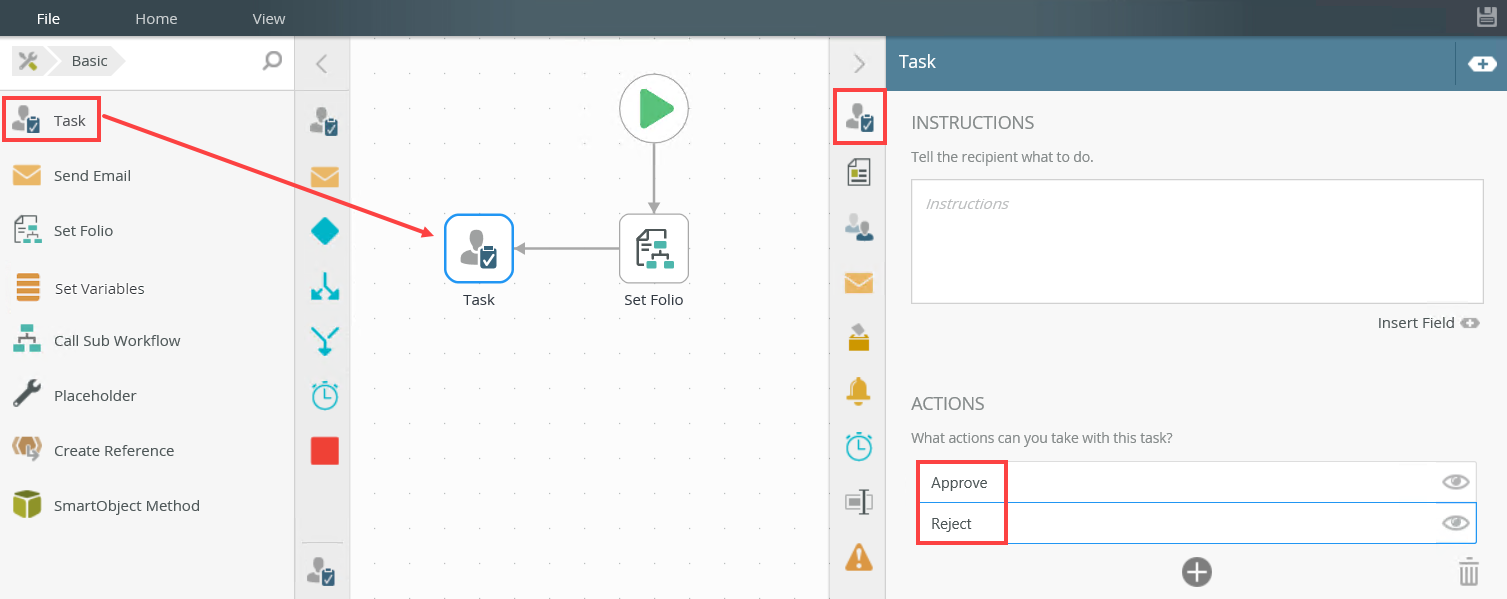Open the form document tab icon
1507x599 pixels.
(859, 172)
